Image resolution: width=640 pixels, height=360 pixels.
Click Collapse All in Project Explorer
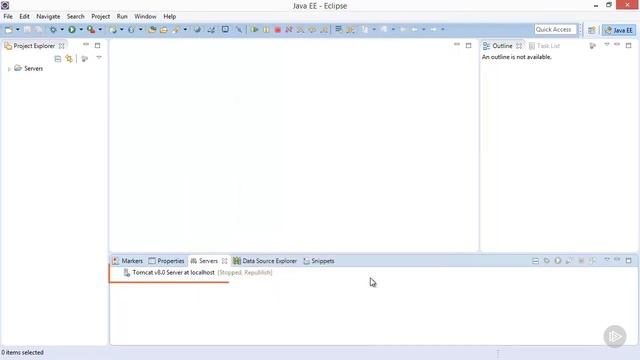(x=58, y=59)
